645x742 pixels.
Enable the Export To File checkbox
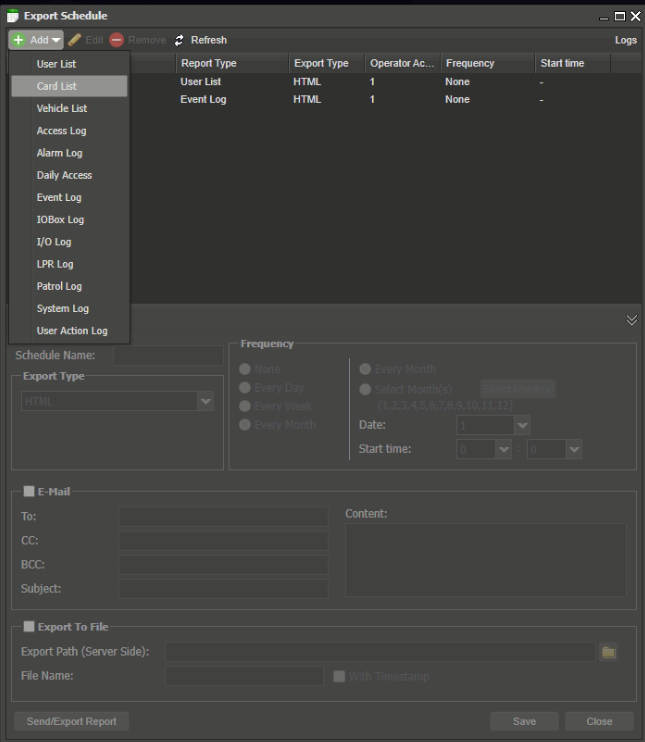click(29, 627)
